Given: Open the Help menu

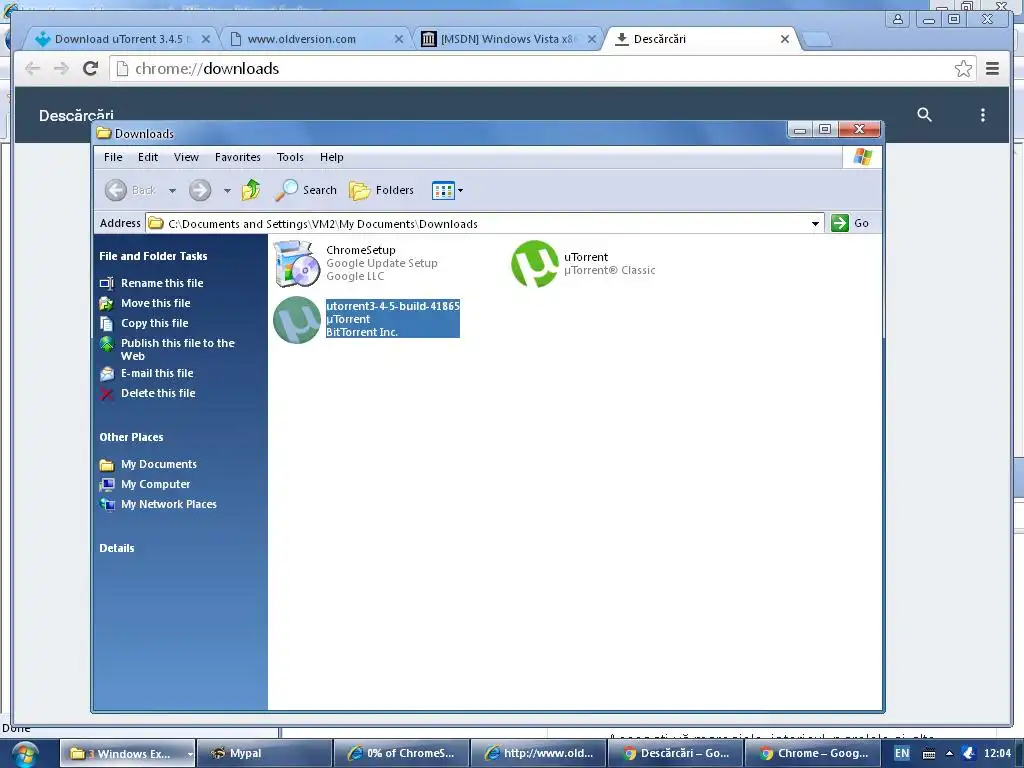Looking at the screenshot, I should pyautogui.click(x=331, y=157).
